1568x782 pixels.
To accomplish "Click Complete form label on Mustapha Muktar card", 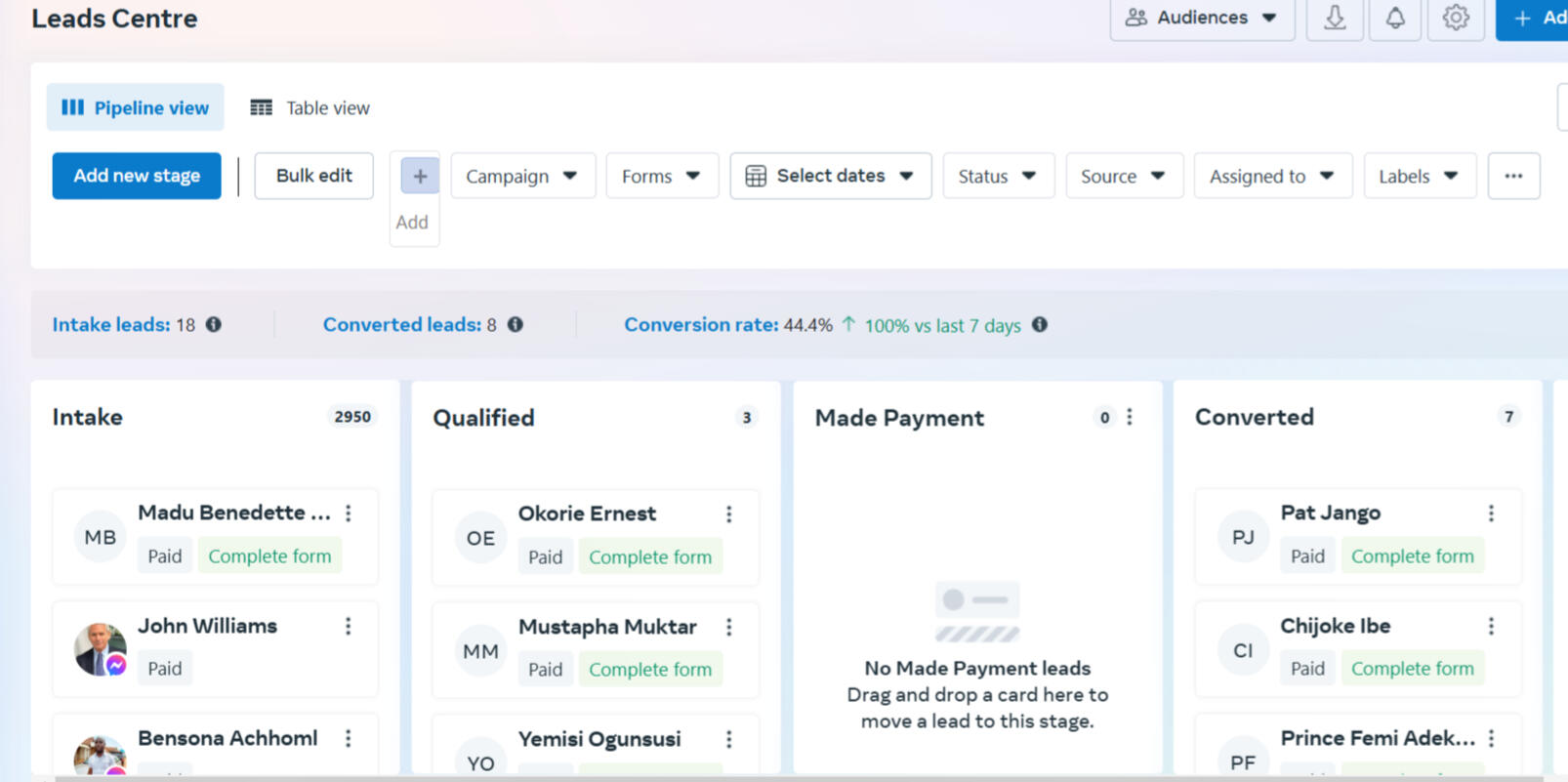I will coord(650,670).
